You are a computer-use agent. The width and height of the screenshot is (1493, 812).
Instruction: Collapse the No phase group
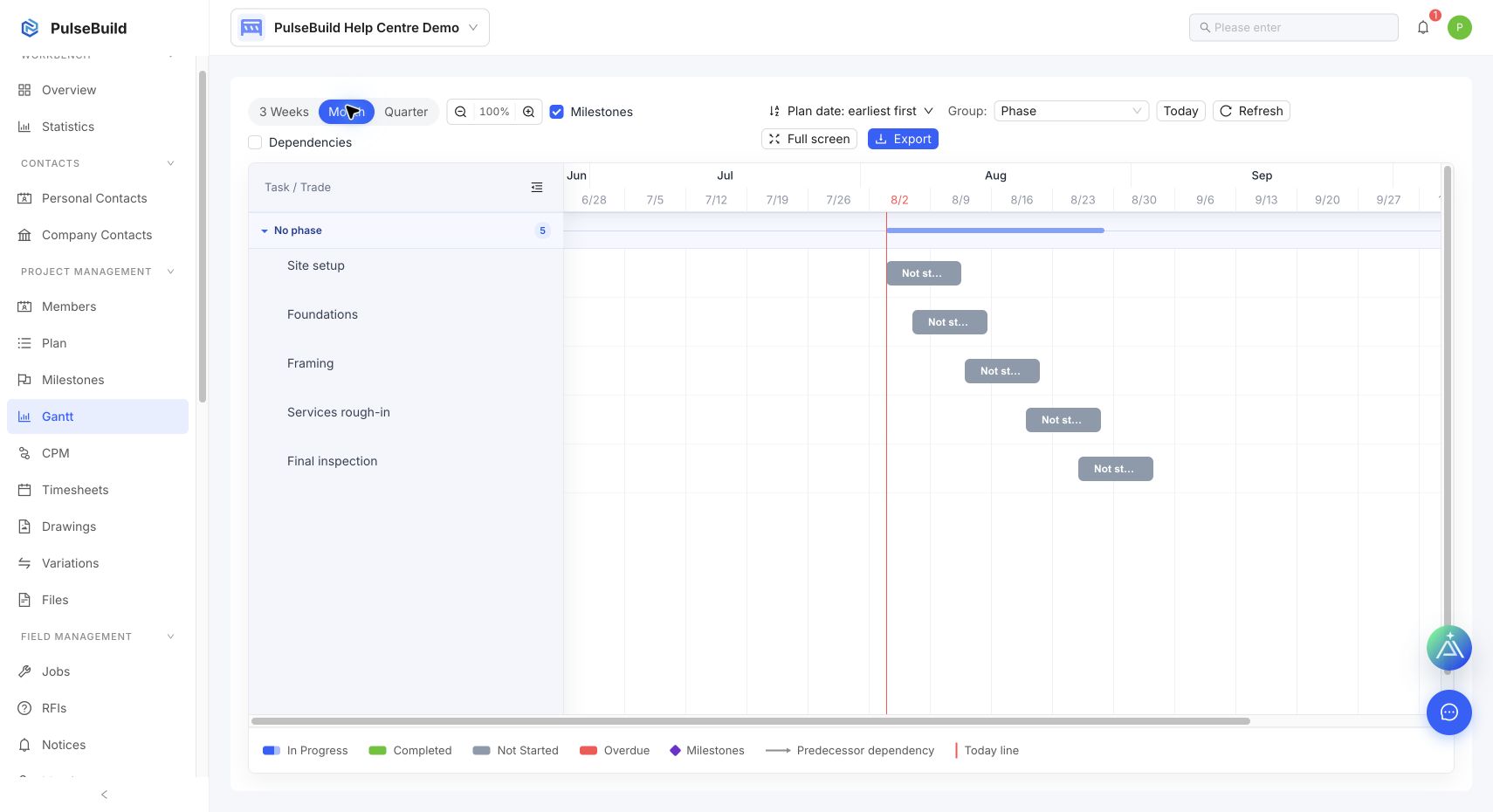pos(265,231)
